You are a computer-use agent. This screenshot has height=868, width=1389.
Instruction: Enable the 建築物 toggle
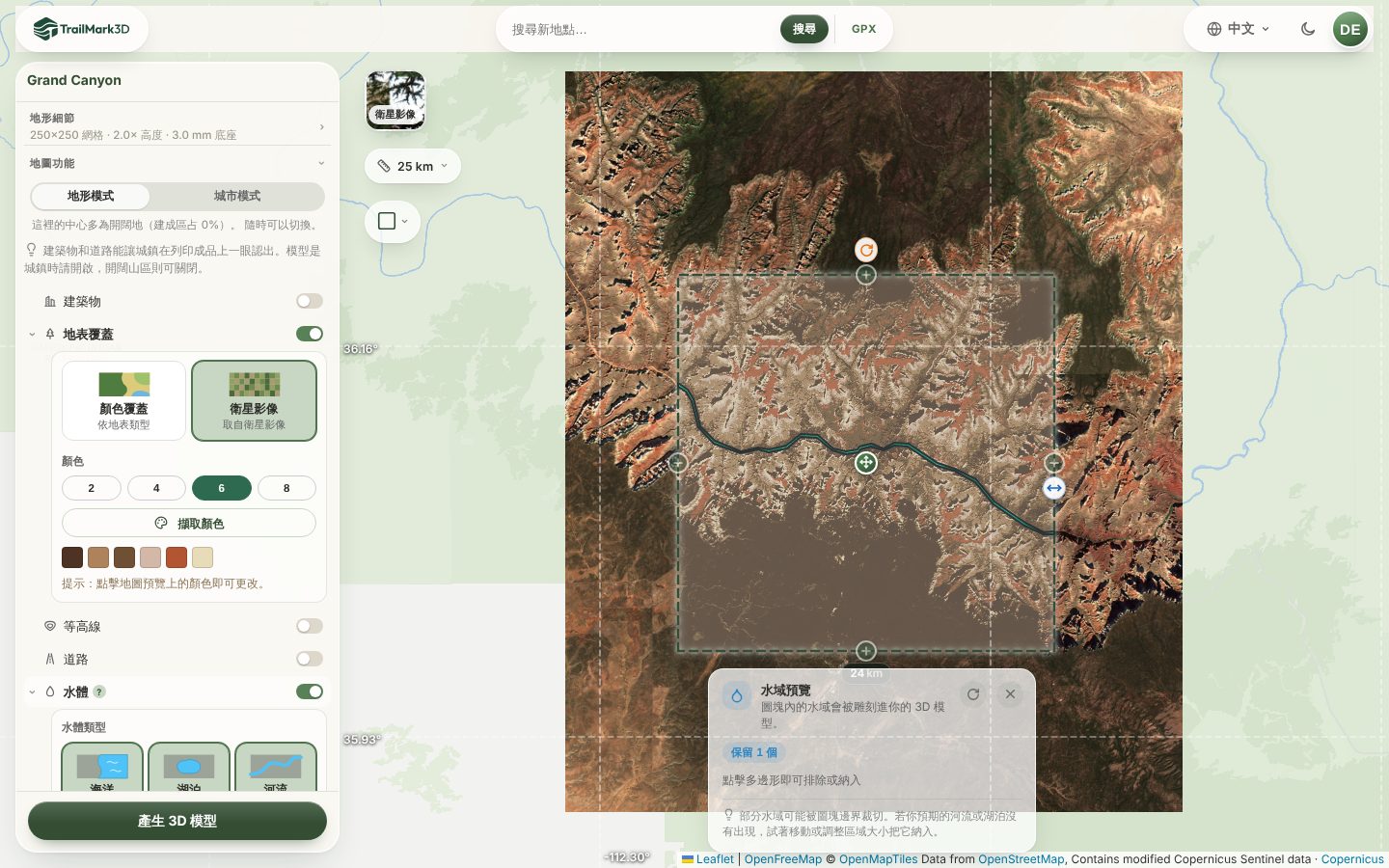click(310, 301)
